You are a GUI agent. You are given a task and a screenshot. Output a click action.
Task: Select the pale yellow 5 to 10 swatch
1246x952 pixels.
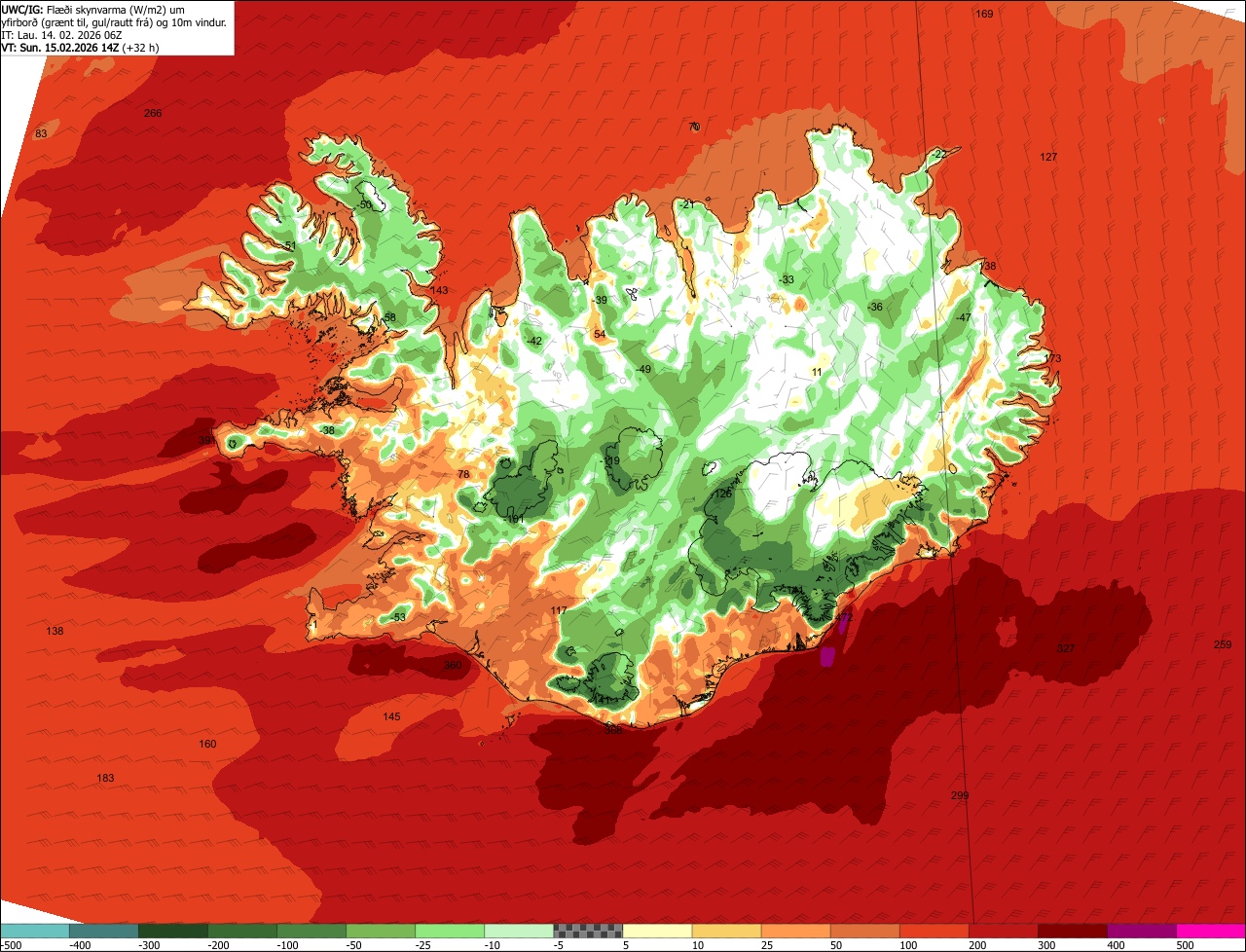pos(657,931)
